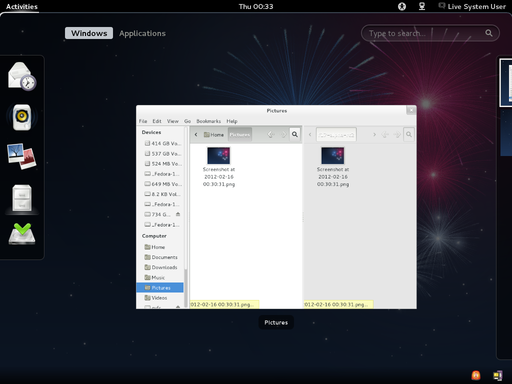Select the 537 GB volume in Devices
The width and height of the screenshot is (512, 384).
coord(160,154)
